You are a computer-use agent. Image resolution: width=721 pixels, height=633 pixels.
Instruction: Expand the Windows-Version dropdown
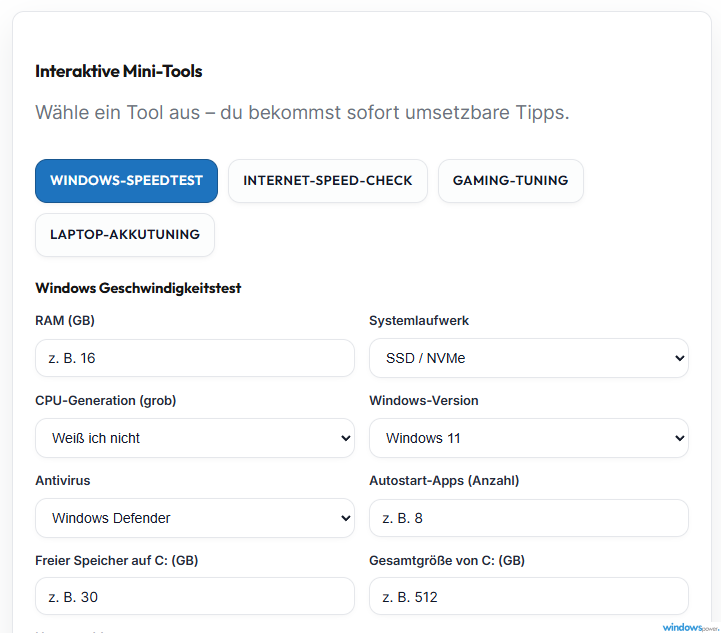(528, 438)
